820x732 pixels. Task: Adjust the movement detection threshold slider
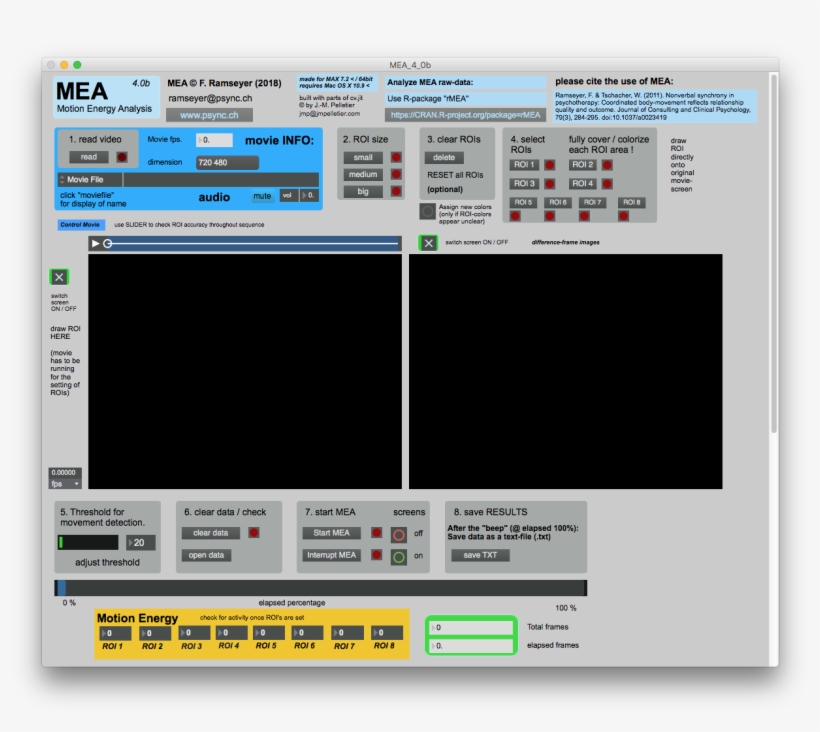pos(90,540)
